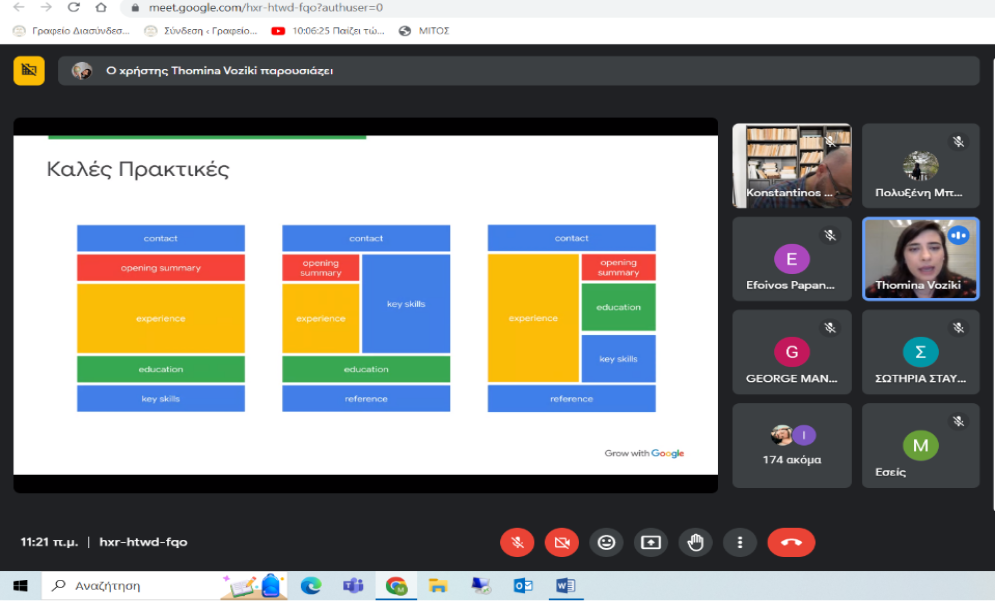995x610 pixels.
Task: Raise hand in the meeting
Action: pos(695,542)
